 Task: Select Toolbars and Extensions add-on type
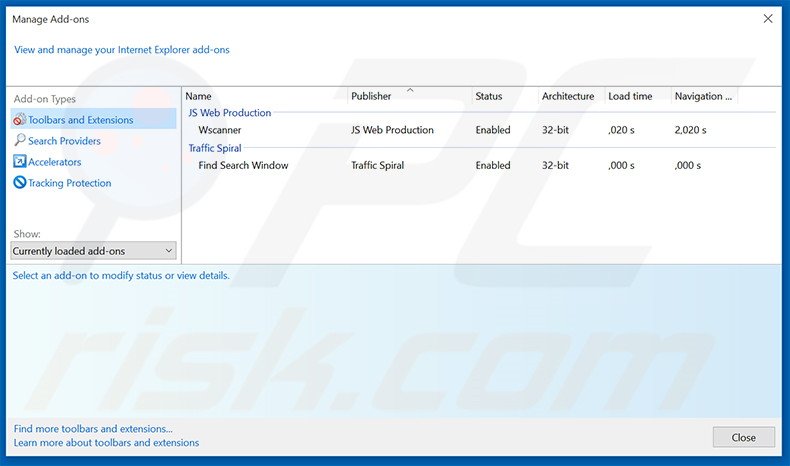click(93, 119)
